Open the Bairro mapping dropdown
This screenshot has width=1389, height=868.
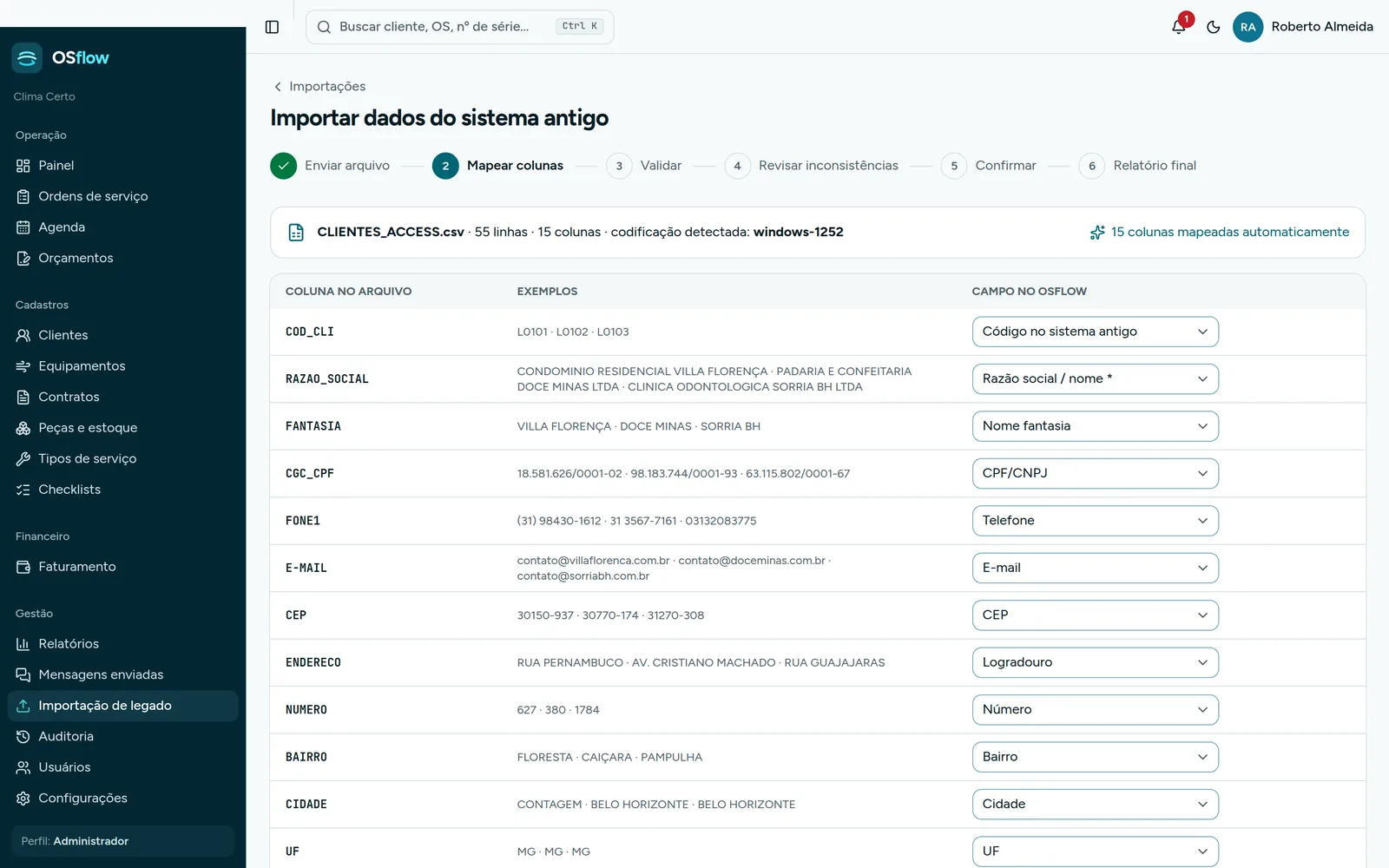[x=1095, y=757]
